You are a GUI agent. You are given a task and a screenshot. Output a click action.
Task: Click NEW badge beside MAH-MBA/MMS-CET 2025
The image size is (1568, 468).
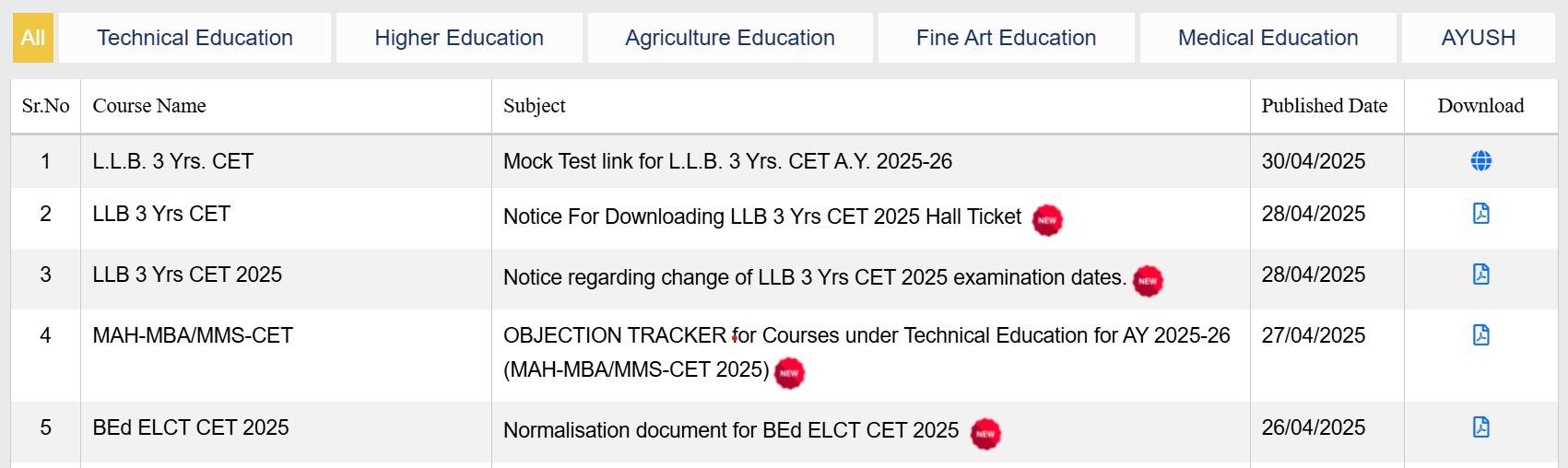pos(789,373)
